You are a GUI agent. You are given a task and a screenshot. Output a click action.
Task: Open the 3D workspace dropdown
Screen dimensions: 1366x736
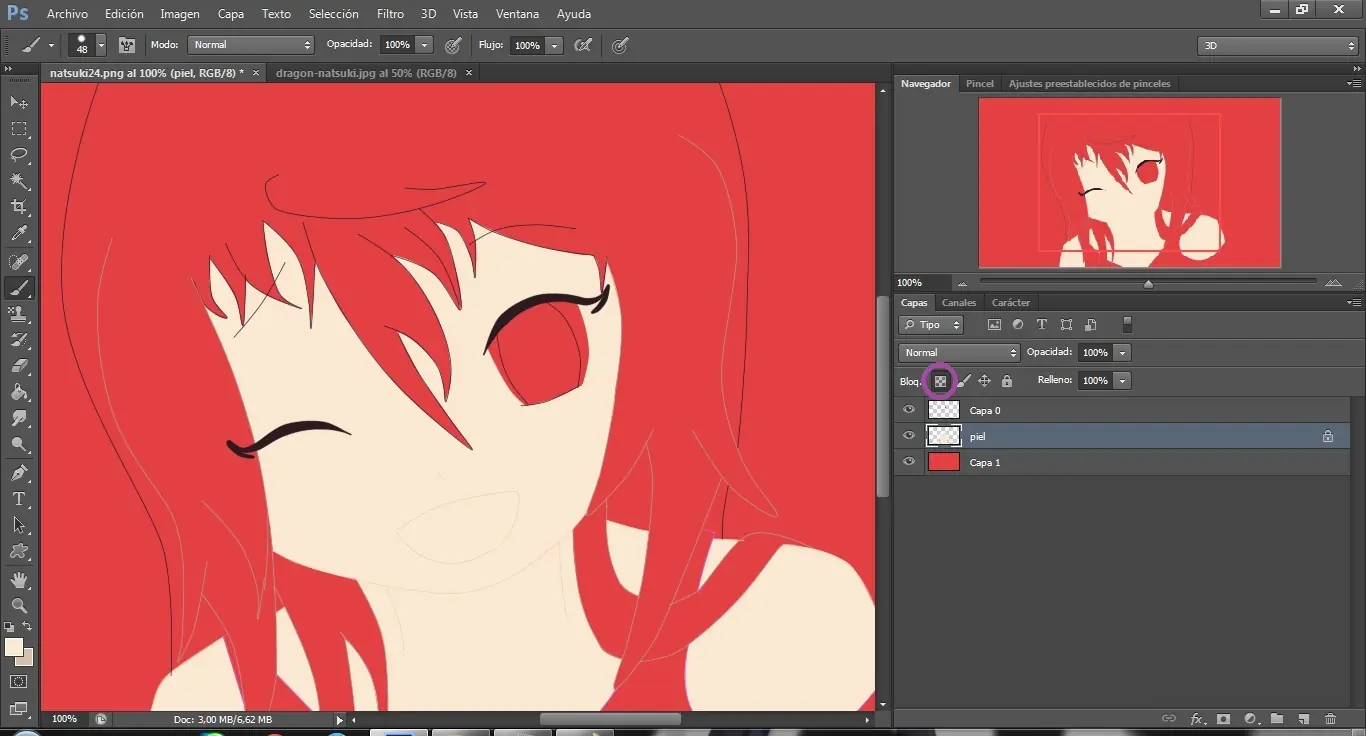pyautogui.click(x=1277, y=46)
